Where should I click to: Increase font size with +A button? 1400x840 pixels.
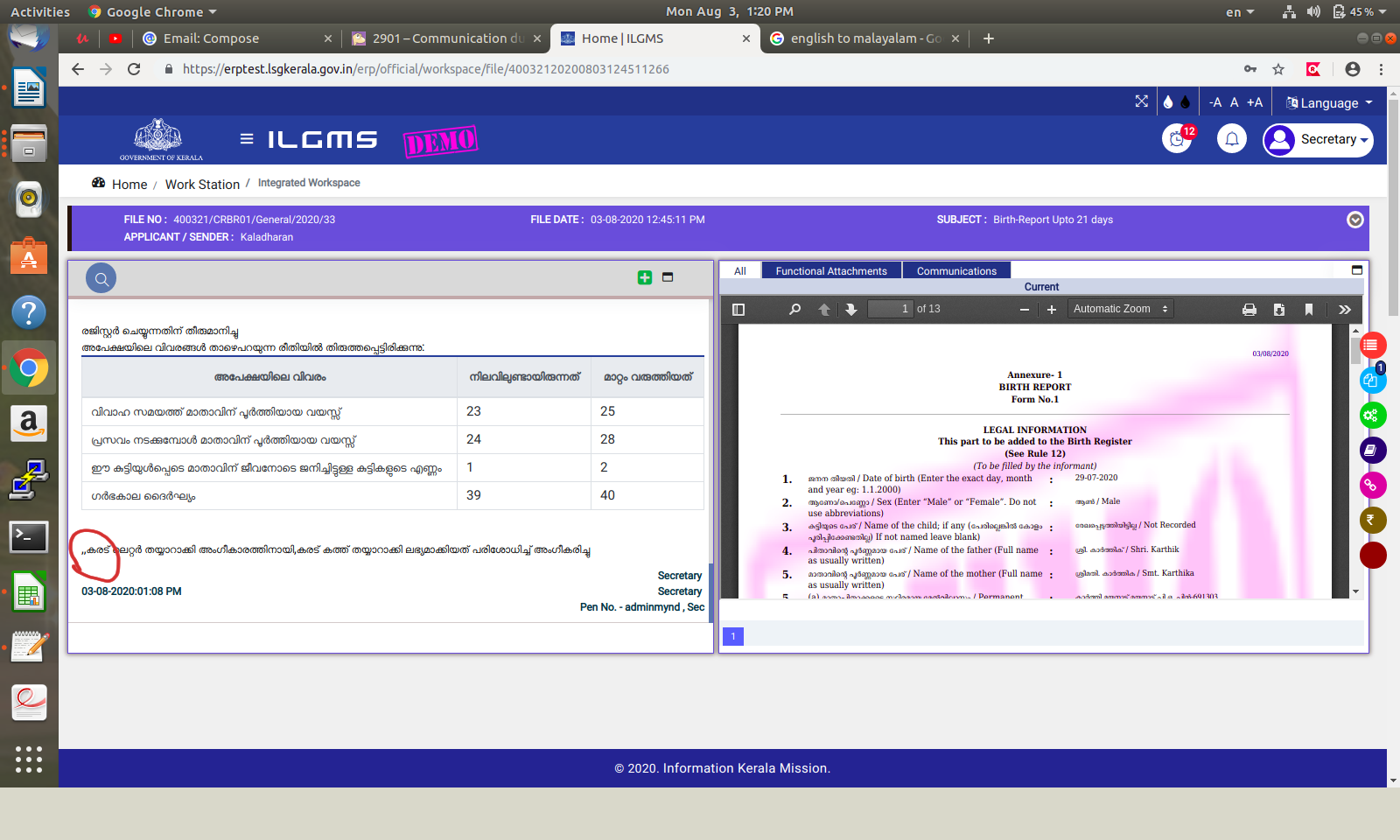tap(1255, 102)
